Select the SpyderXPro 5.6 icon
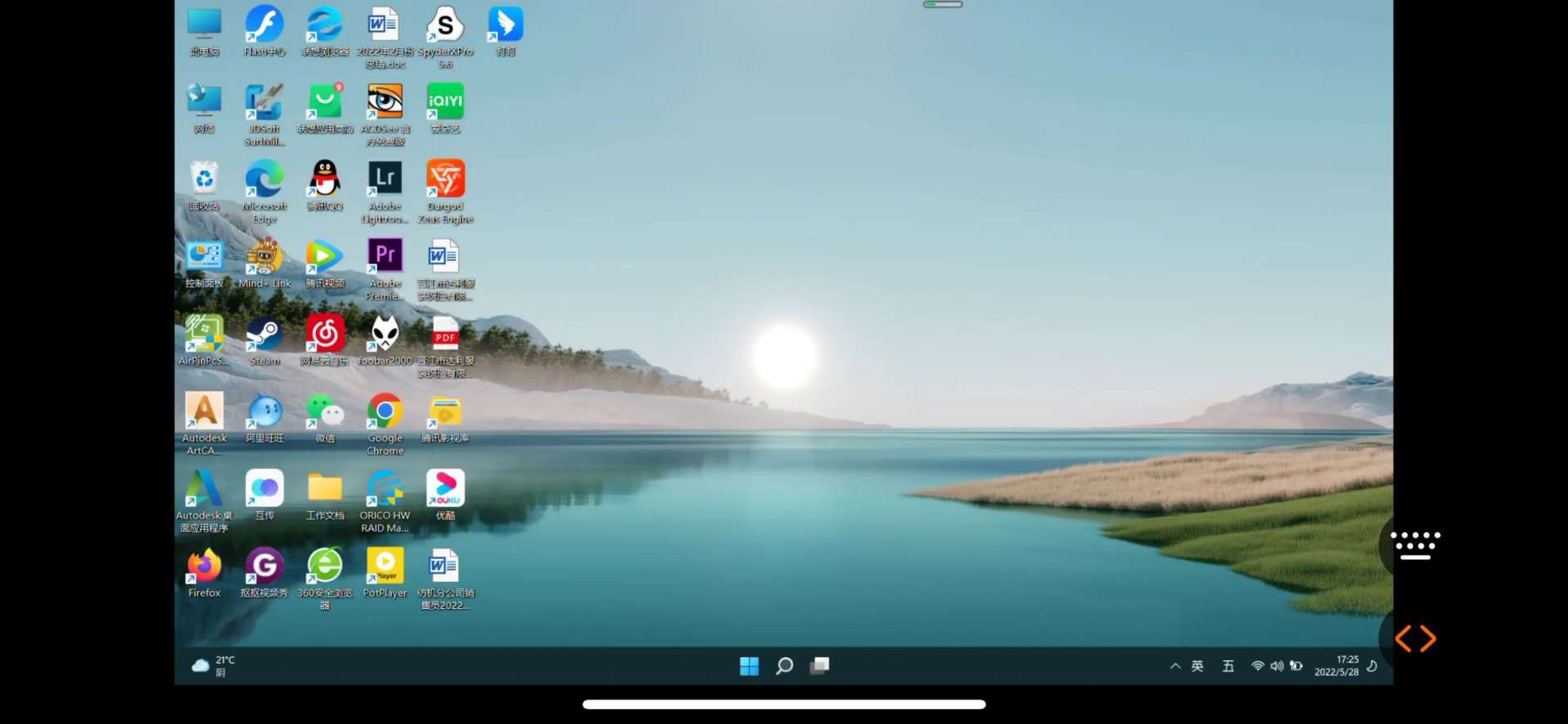 pos(445,26)
